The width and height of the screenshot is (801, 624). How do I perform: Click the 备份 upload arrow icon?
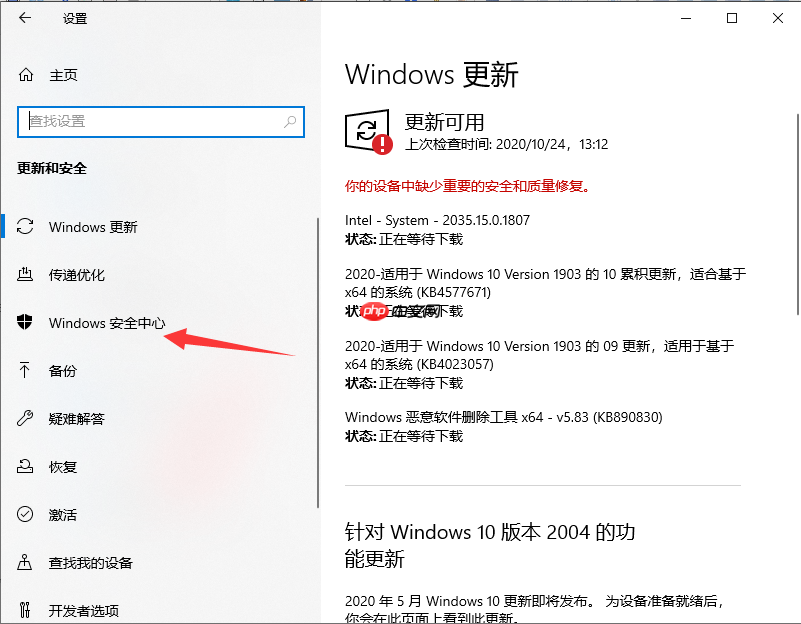click(25, 370)
